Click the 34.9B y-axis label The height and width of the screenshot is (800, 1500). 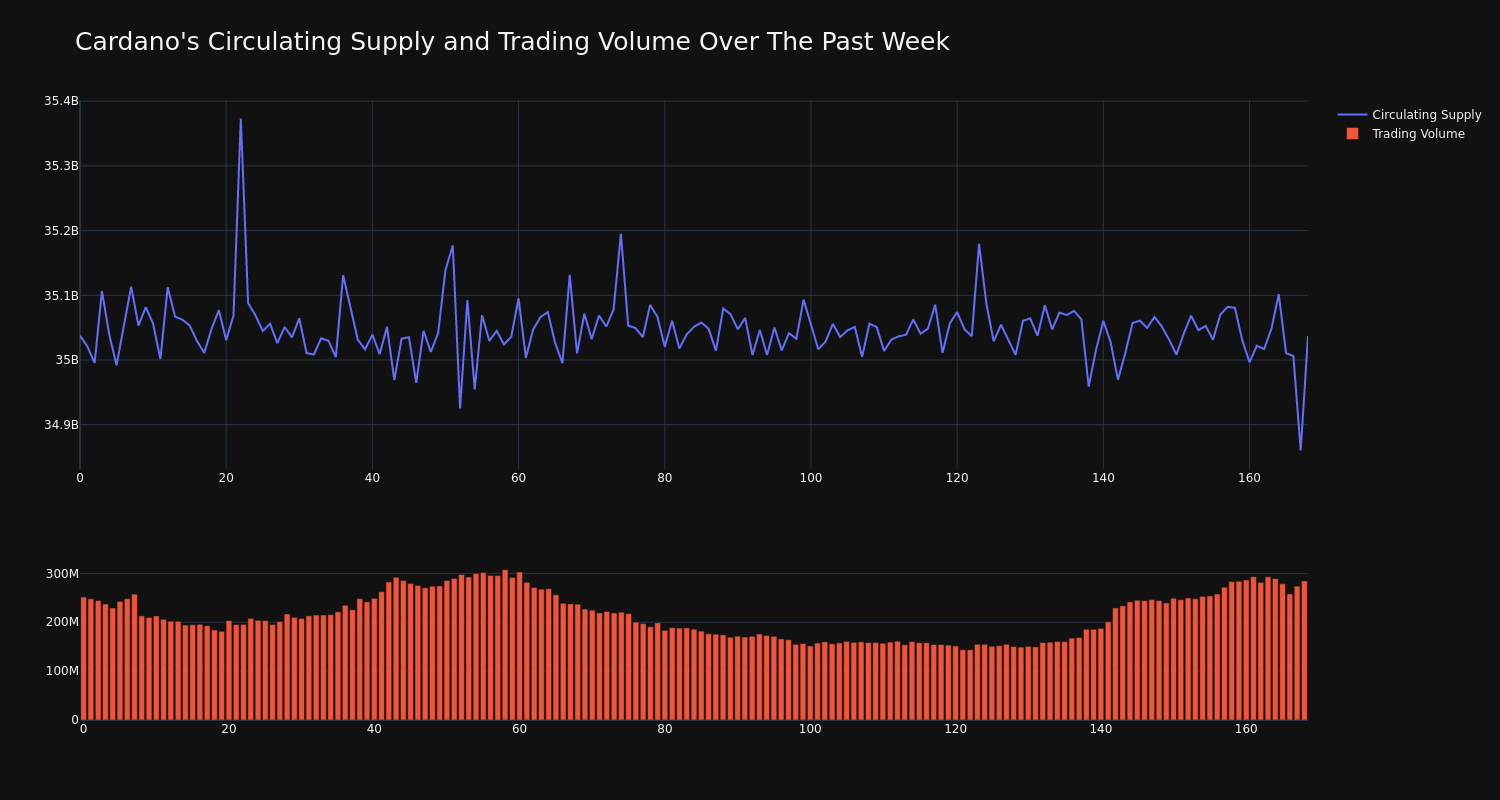click(x=61, y=425)
